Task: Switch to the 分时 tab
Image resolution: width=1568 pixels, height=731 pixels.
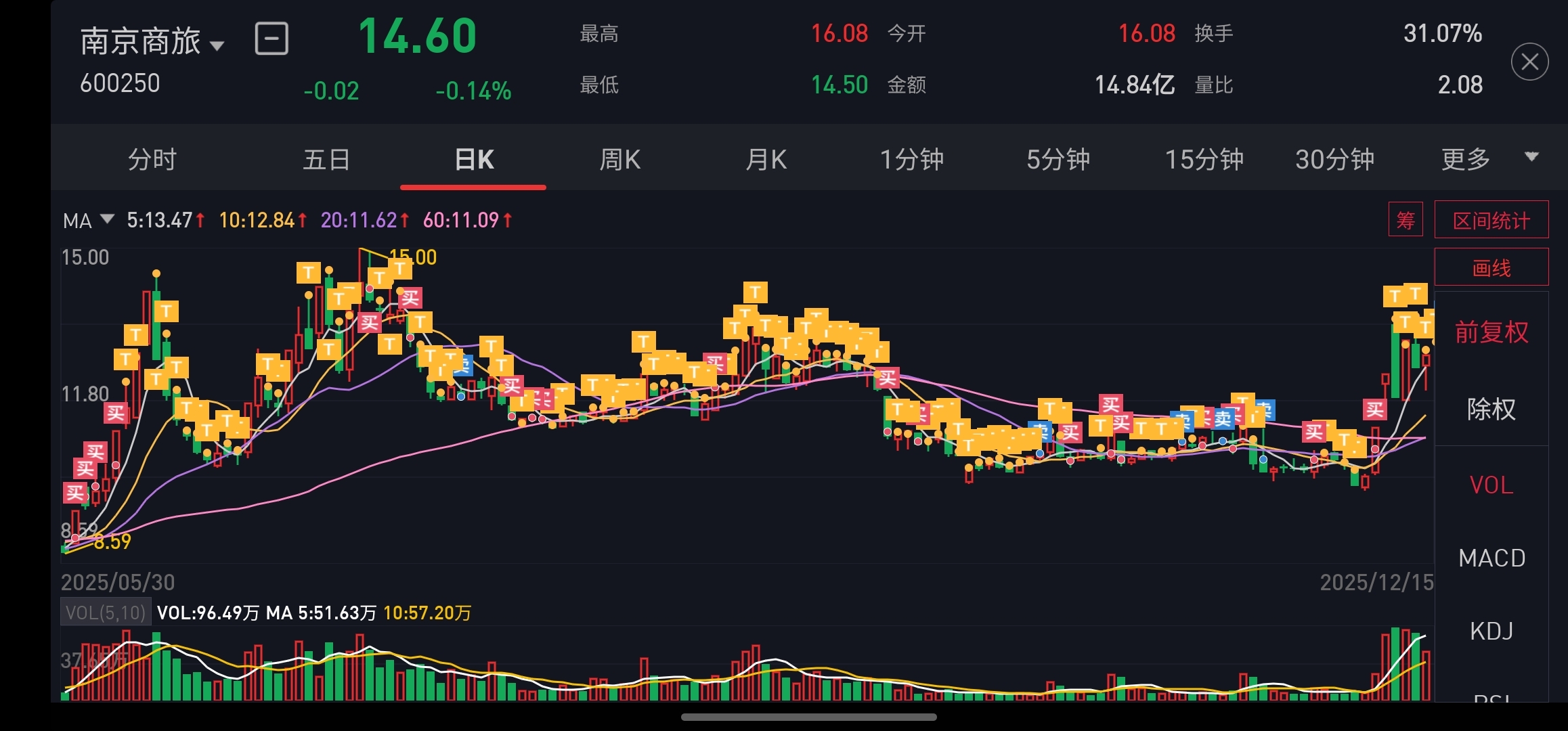Action: pos(152,160)
